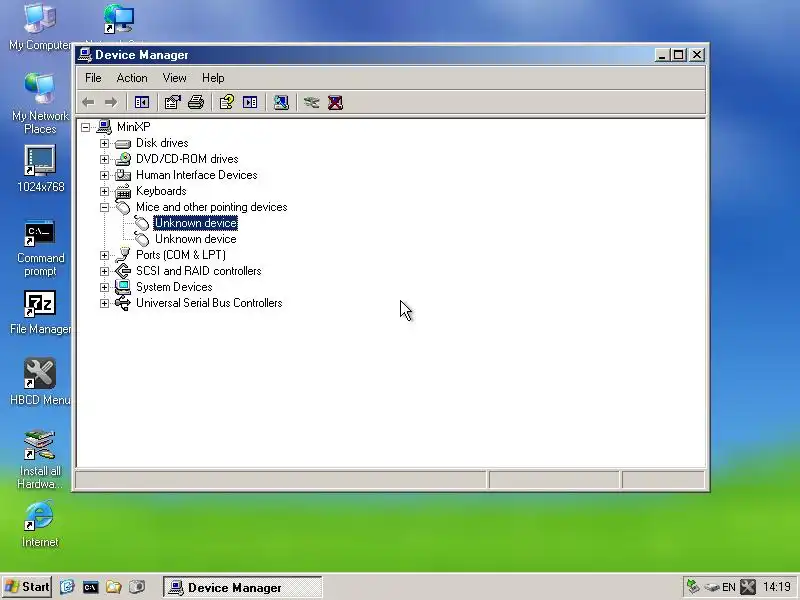The image size is (800, 600).
Task: Toggle the show/hide console tree toolbar icon
Action: click(x=142, y=103)
